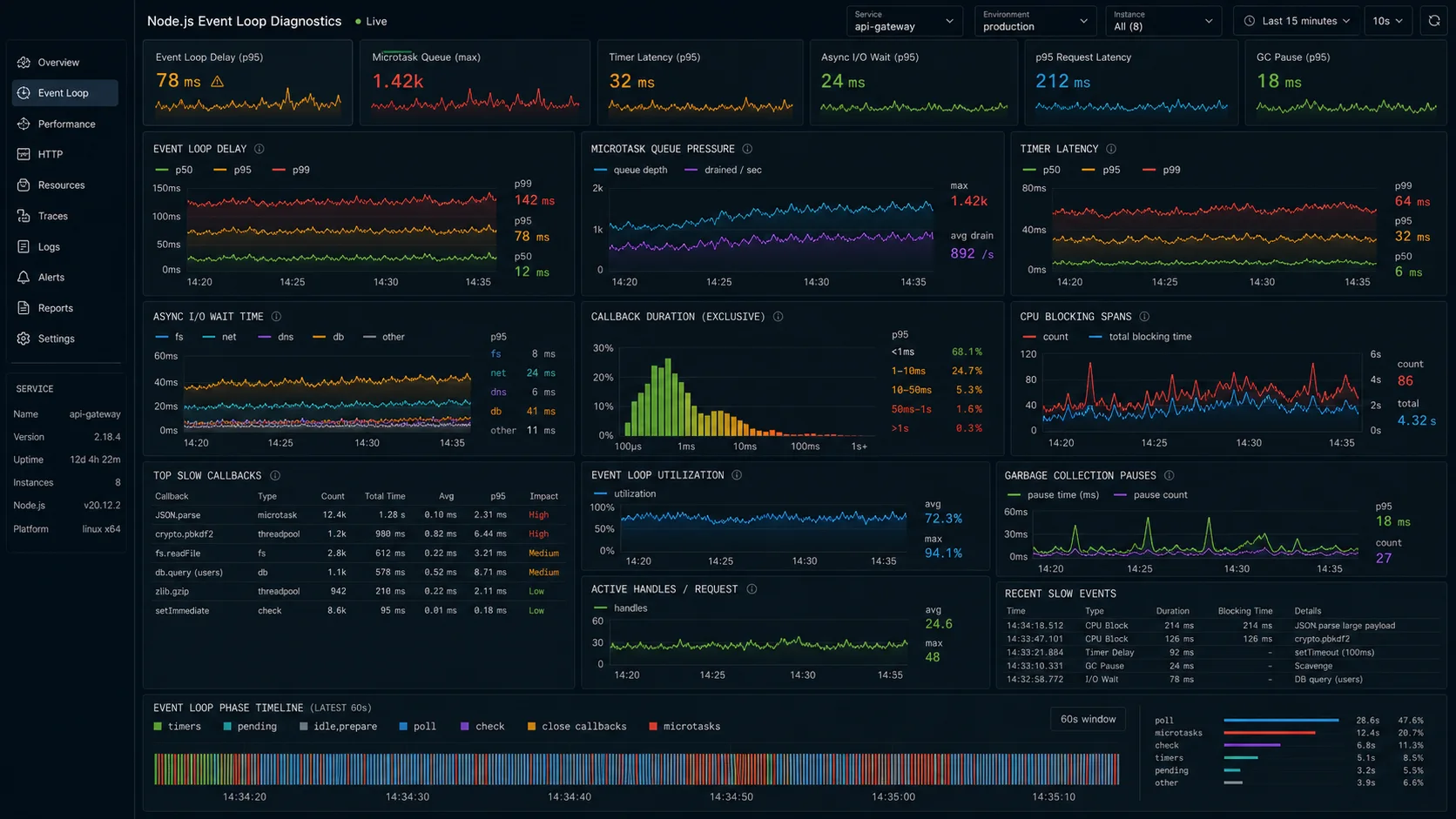Toggle p50 series in Timer Latency legend
The width and height of the screenshot is (1456, 819).
tap(1041, 170)
